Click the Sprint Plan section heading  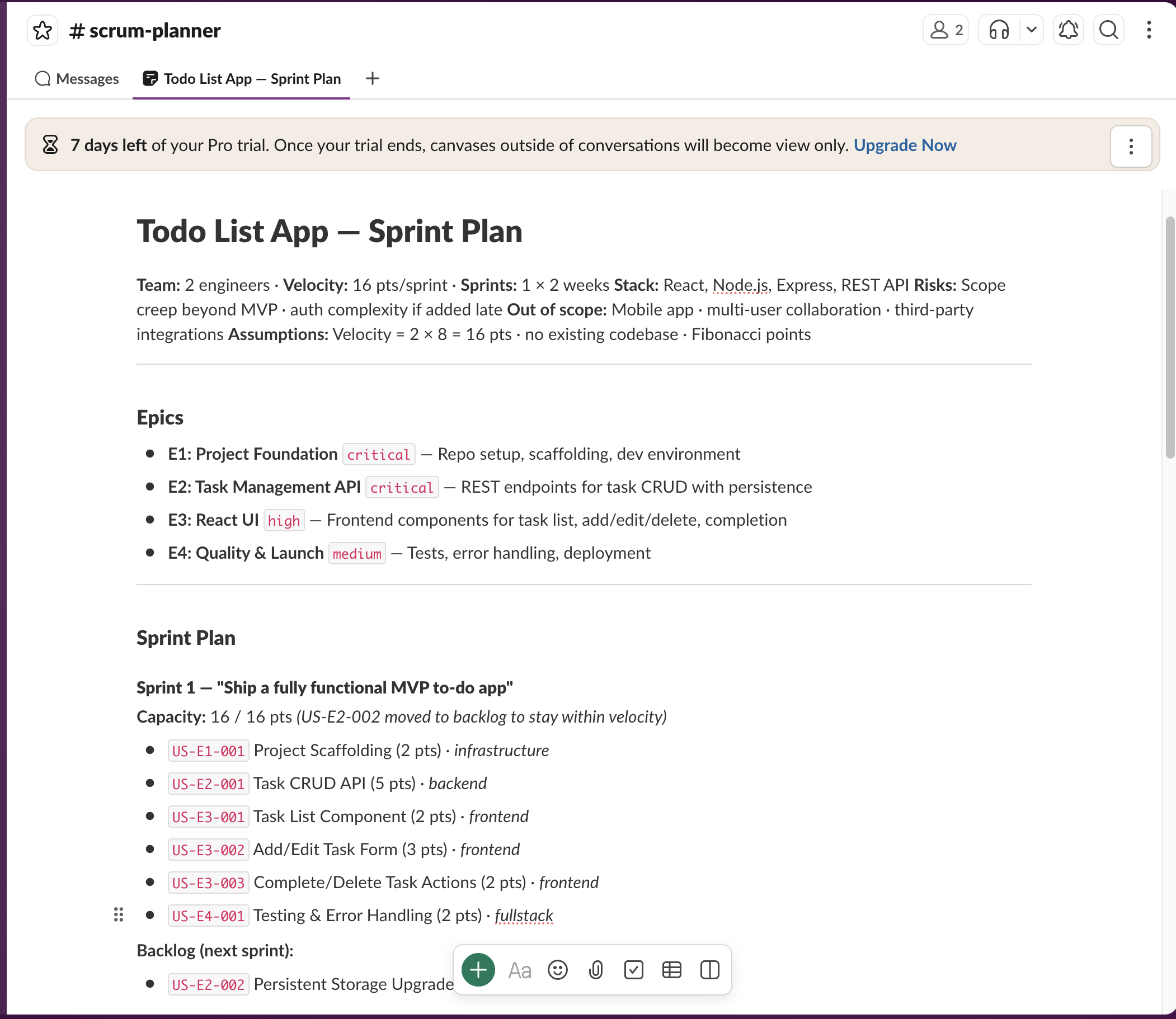[x=186, y=638]
